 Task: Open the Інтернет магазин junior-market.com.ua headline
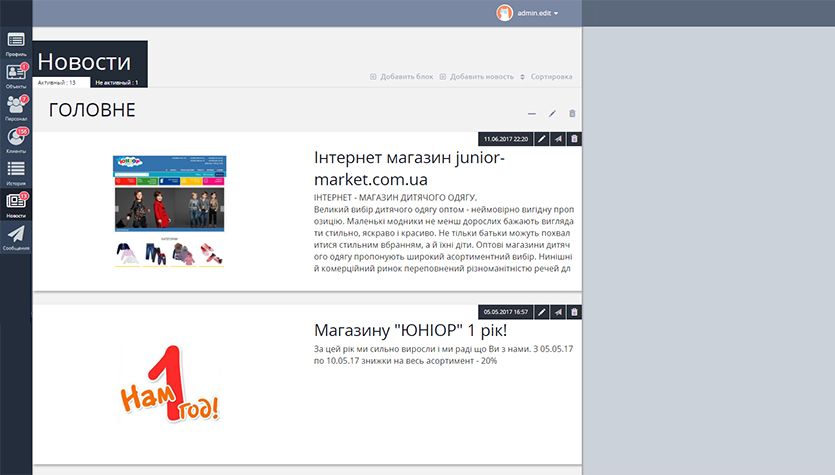[x=410, y=168]
